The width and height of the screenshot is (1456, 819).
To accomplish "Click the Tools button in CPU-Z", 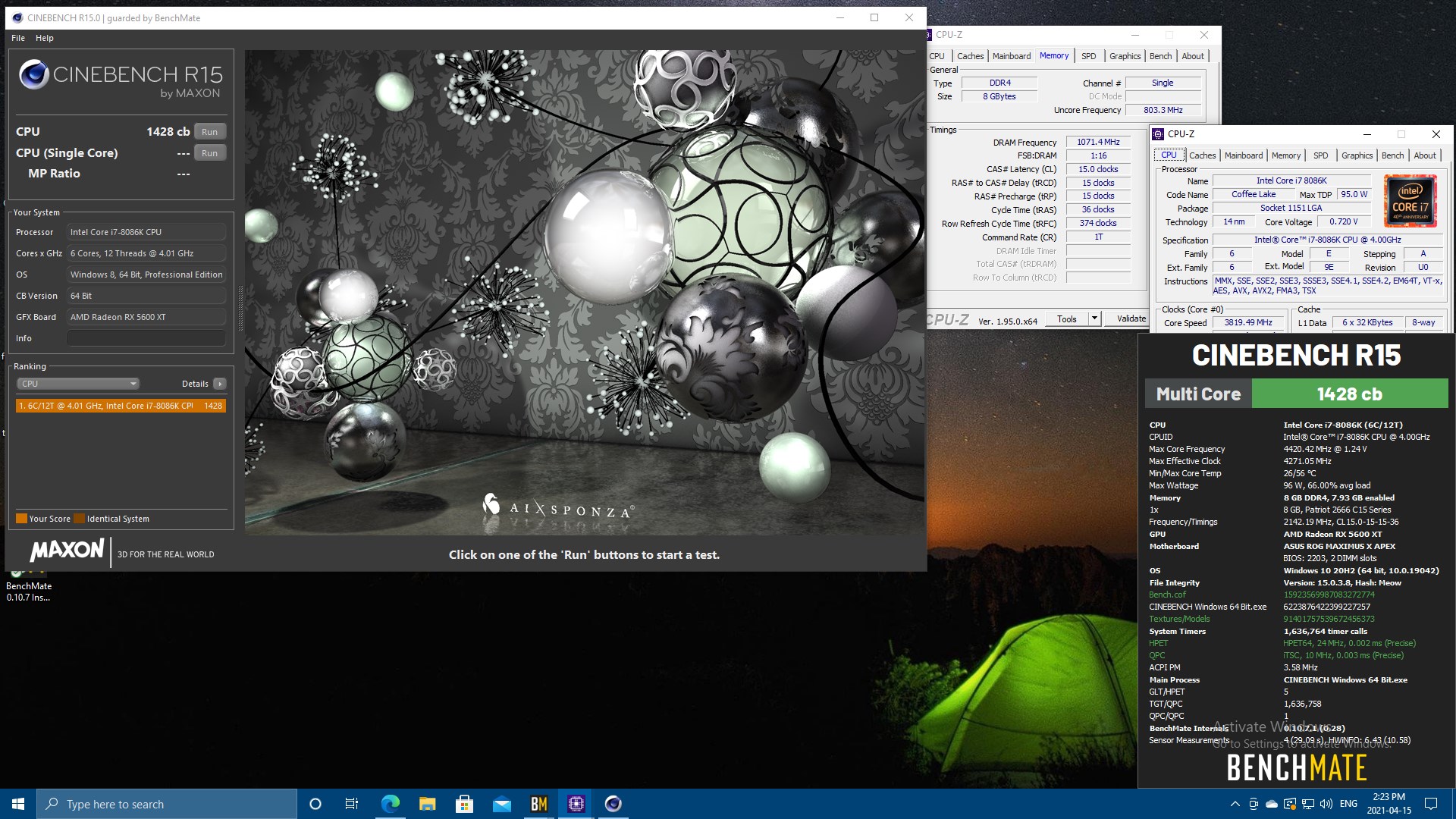I will coord(1067,319).
